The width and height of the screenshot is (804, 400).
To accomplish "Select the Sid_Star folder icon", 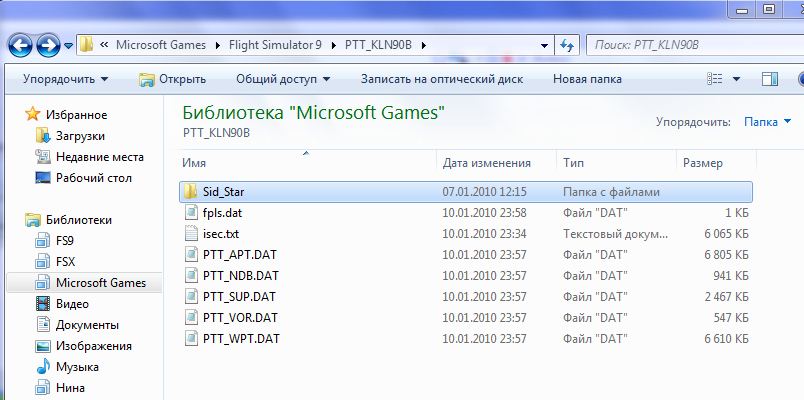I will (x=190, y=192).
